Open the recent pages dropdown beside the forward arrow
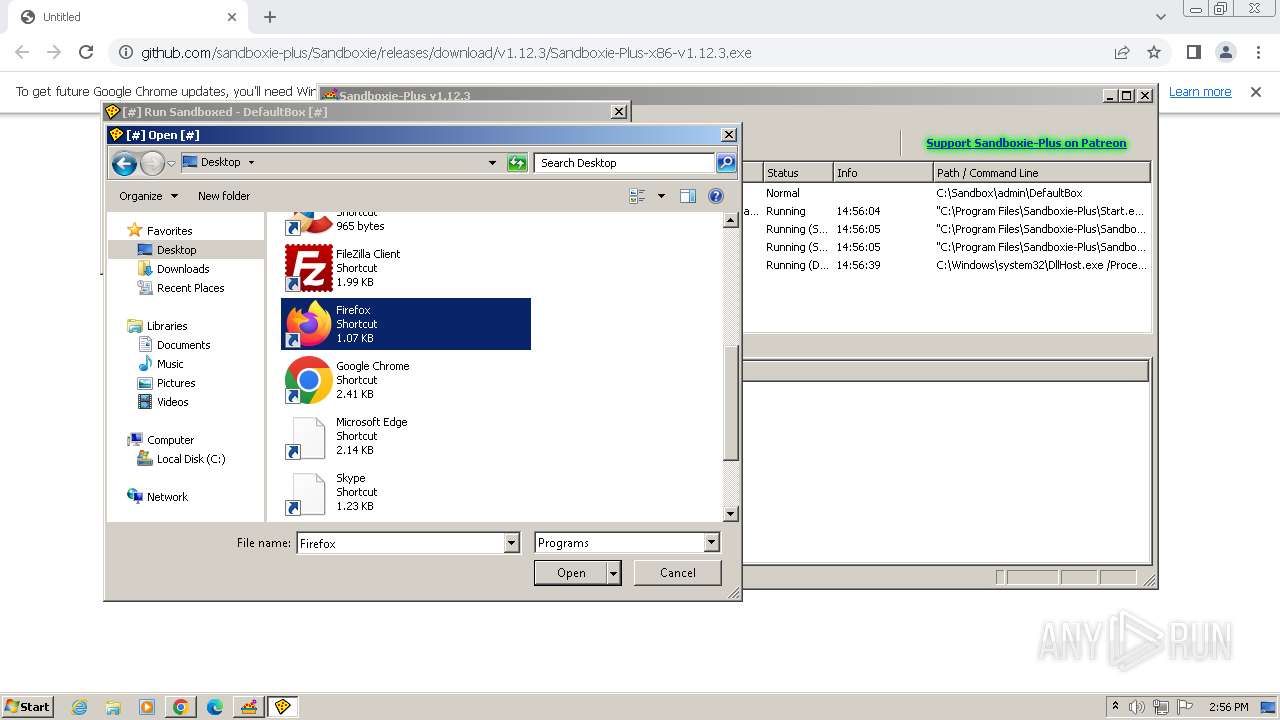The height and width of the screenshot is (720, 1280). 171,163
